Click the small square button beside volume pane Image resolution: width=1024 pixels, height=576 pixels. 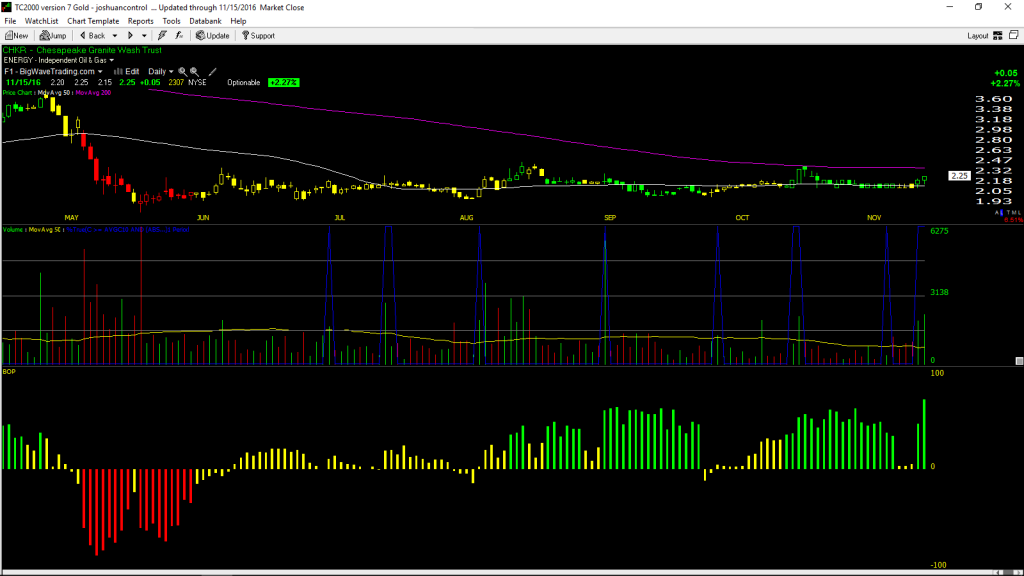tap(1019, 360)
